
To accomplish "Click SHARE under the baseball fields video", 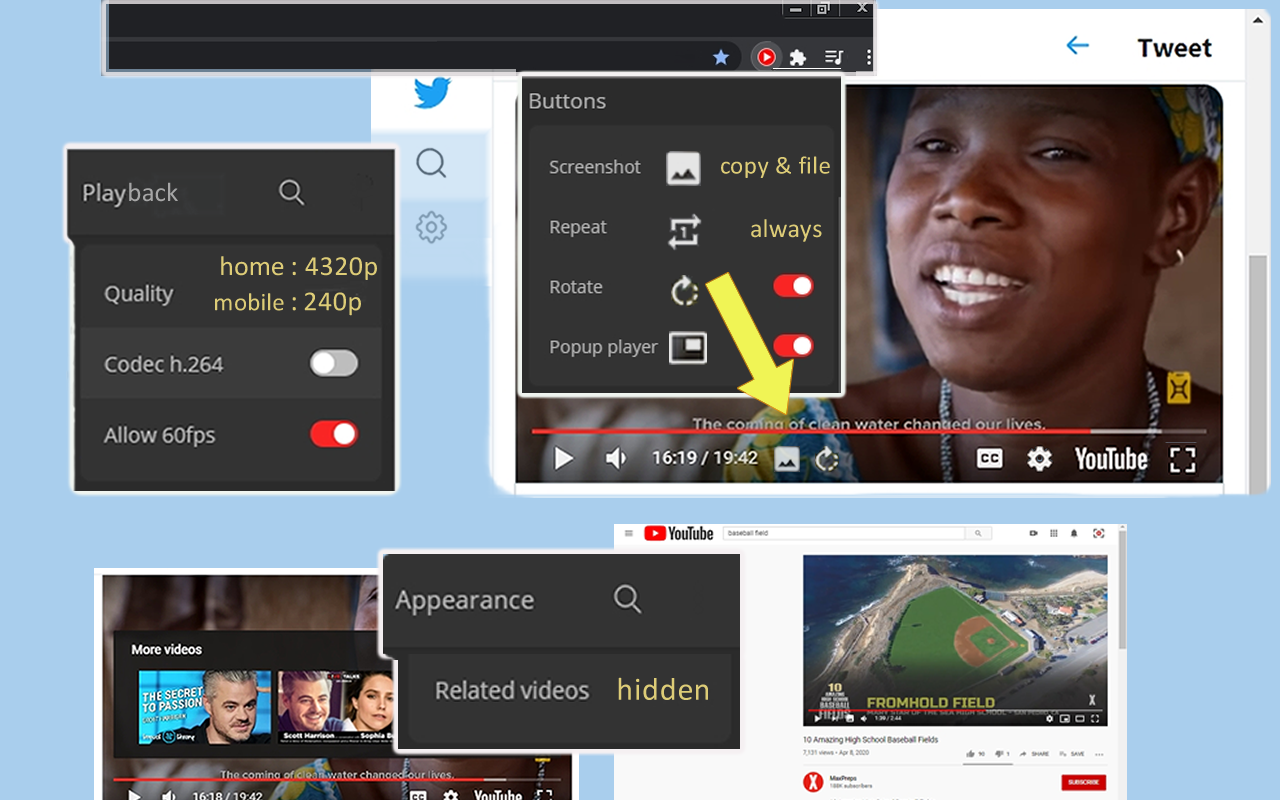I will click(1036, 751).
